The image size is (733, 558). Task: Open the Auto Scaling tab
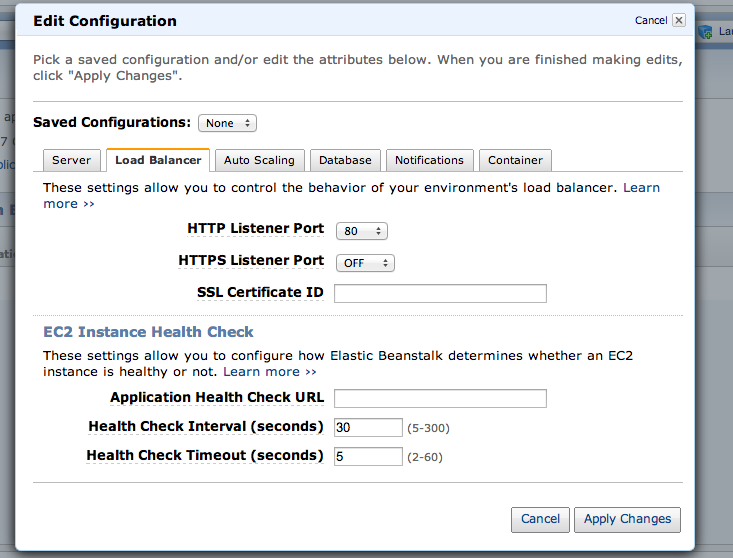259,160
